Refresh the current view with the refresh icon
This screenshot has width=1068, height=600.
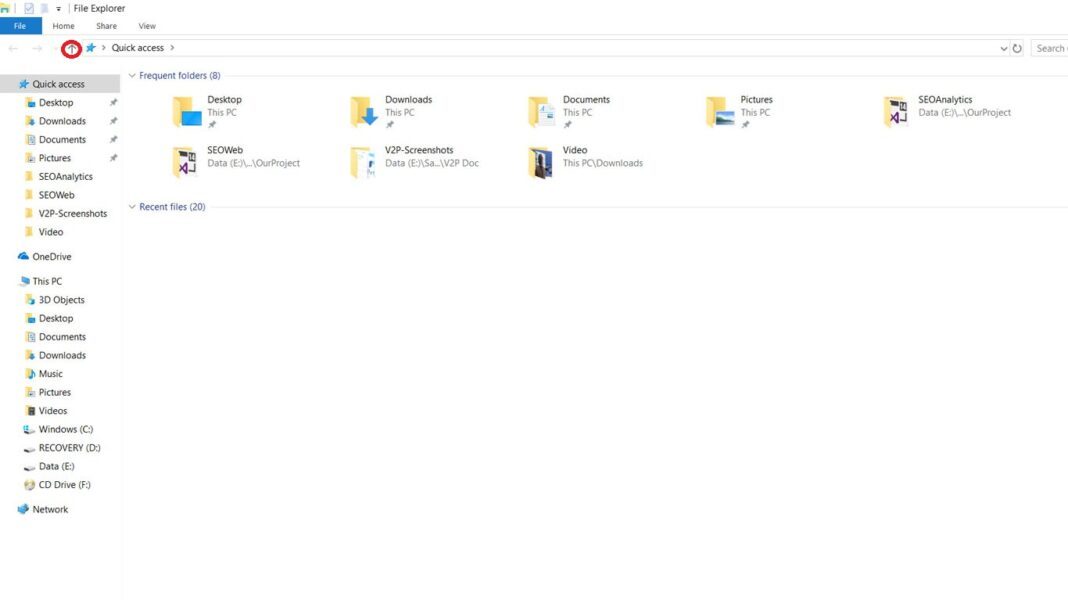point(1018,48)
